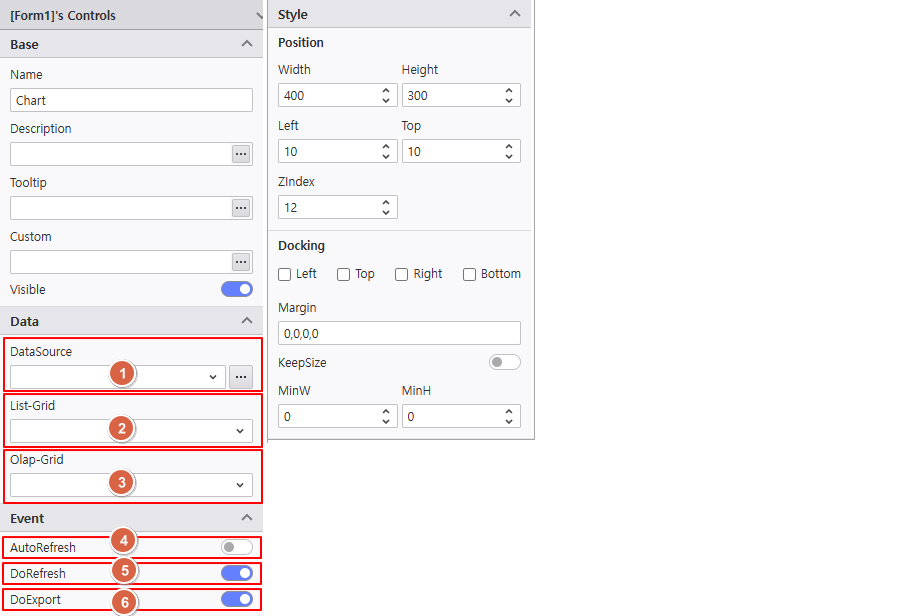Enable the AutoRefresh toggle

(x=237, y=547)
